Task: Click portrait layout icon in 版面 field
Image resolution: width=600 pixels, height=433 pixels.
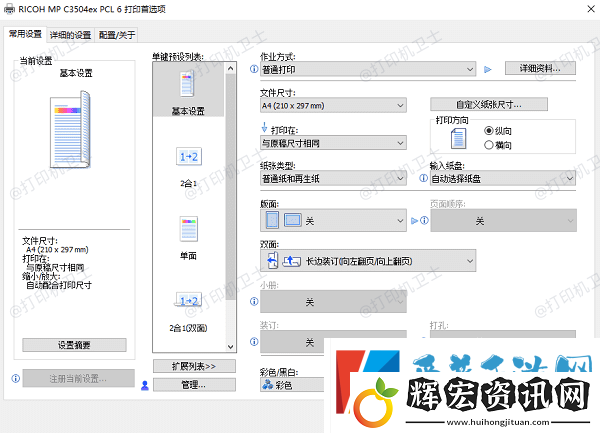Action: [x=272, y=220]
